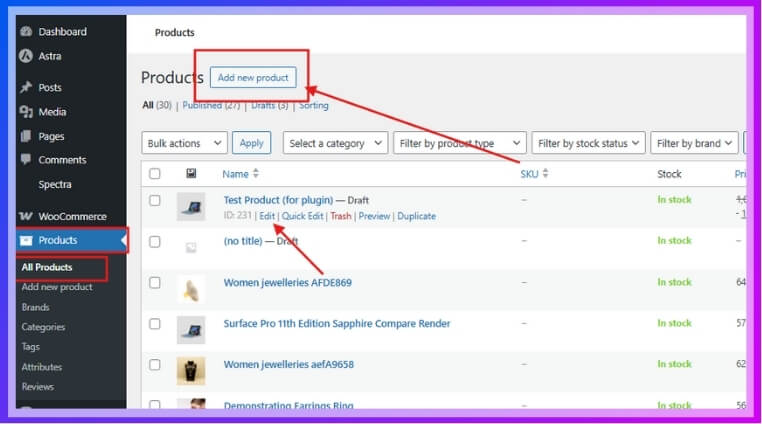Screen dimensions: 762x424
Task: Sort products by Name column header
Action: pyautogui.click(x=236, y=174)
